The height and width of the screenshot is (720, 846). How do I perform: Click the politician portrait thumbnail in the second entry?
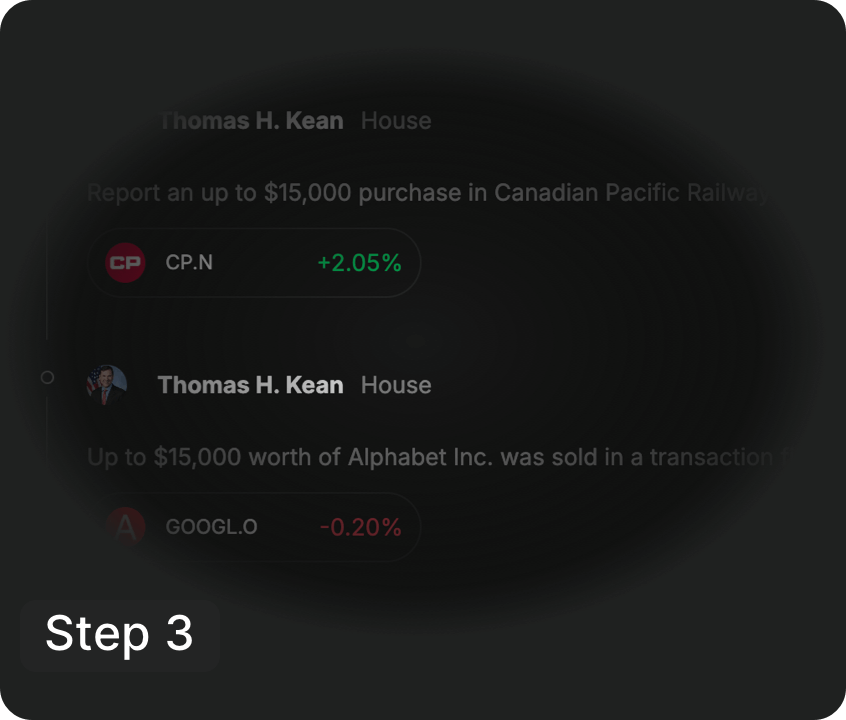click(105, 384)
